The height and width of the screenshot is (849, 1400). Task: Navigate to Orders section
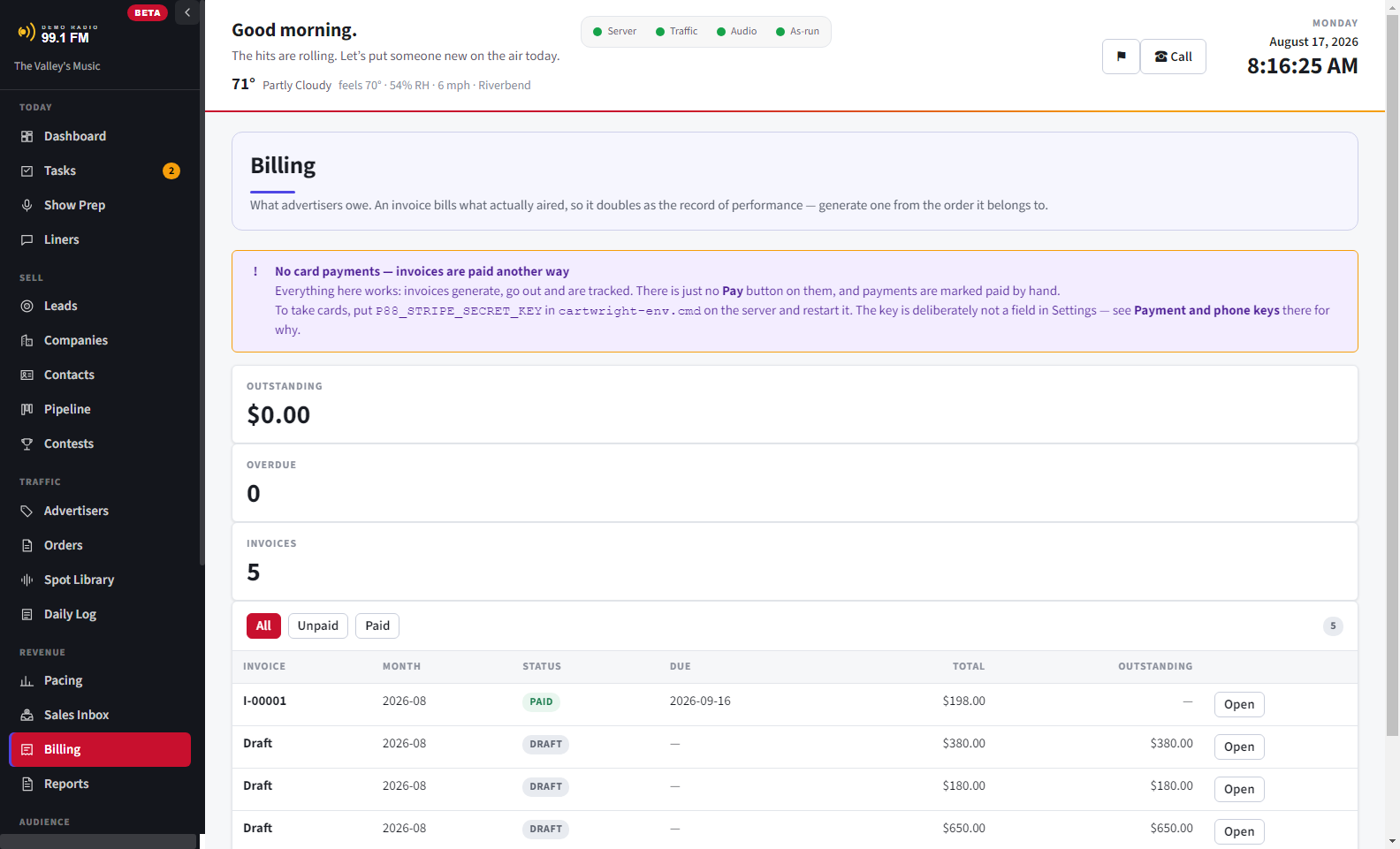click(100, 545)
